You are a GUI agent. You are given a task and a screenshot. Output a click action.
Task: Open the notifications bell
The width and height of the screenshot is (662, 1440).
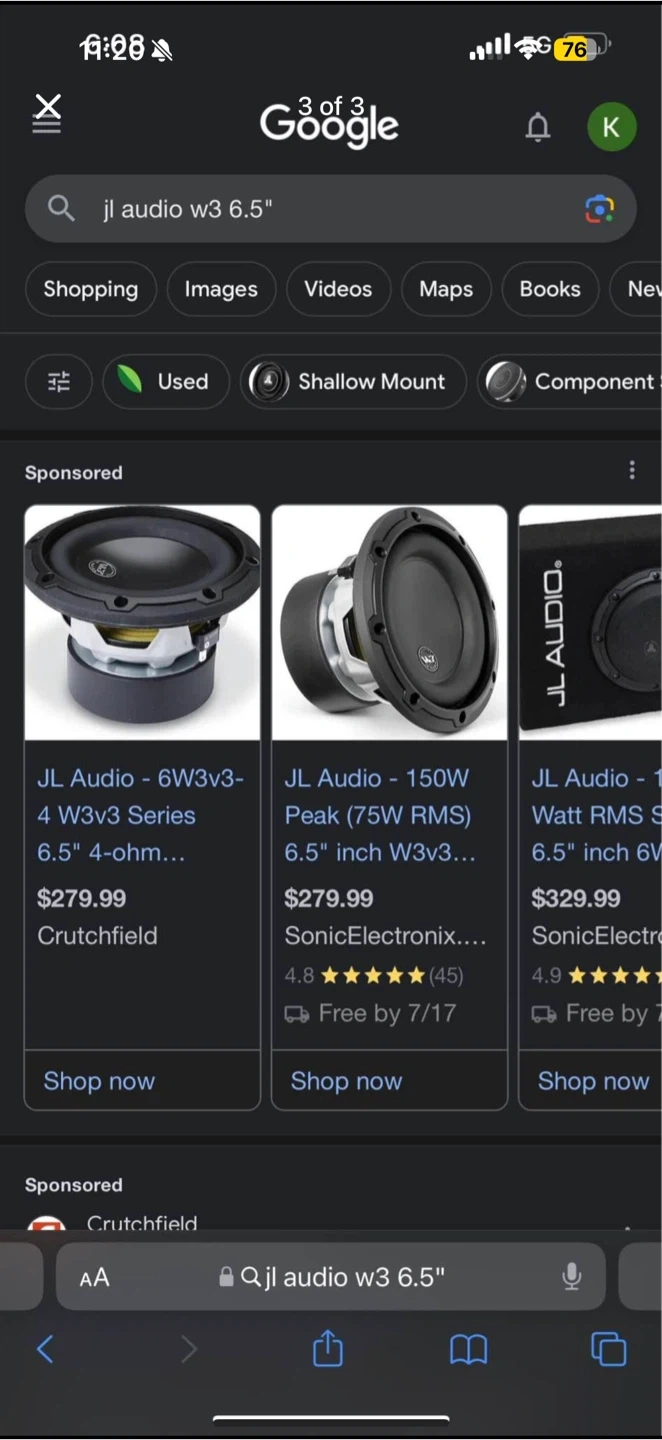tap(538, 127)
